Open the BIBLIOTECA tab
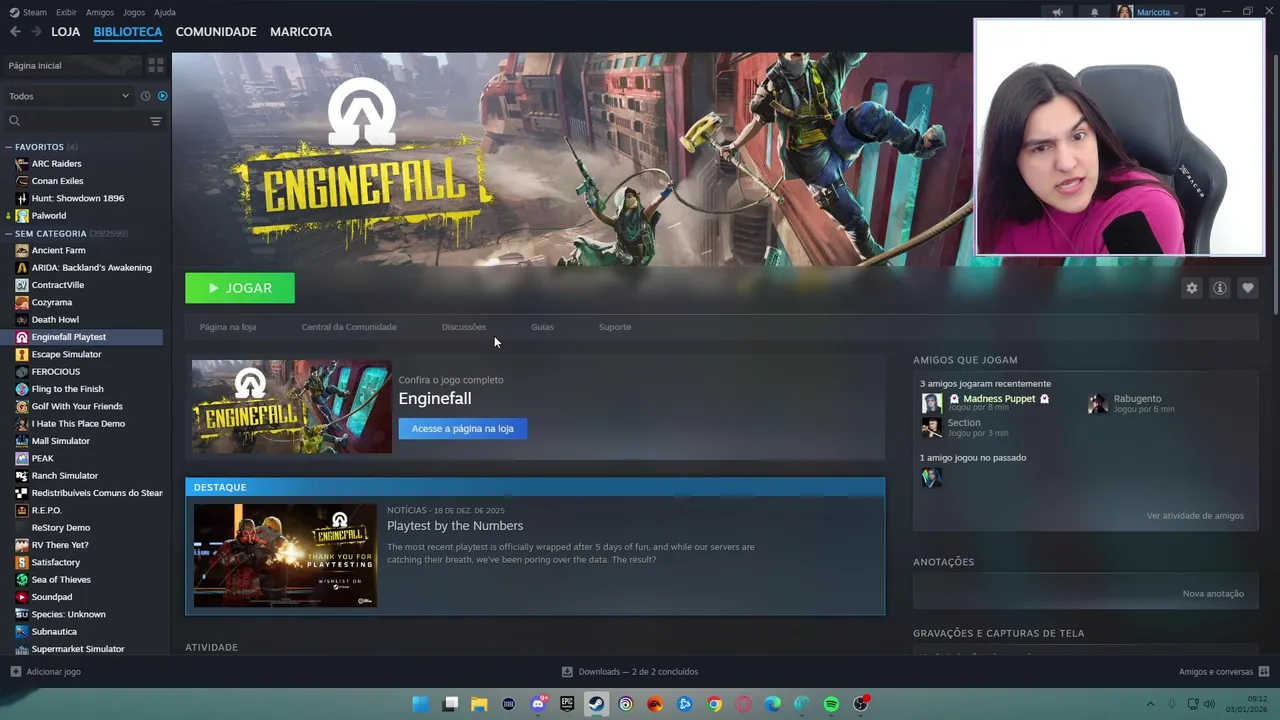This screenshot has height=720, width=1280. pyautogui.click(x=127, y=32)
